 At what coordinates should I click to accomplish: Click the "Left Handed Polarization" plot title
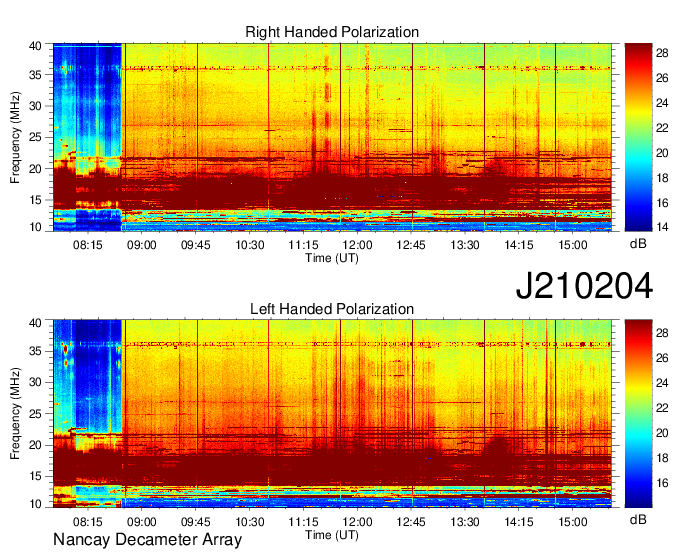332,309
